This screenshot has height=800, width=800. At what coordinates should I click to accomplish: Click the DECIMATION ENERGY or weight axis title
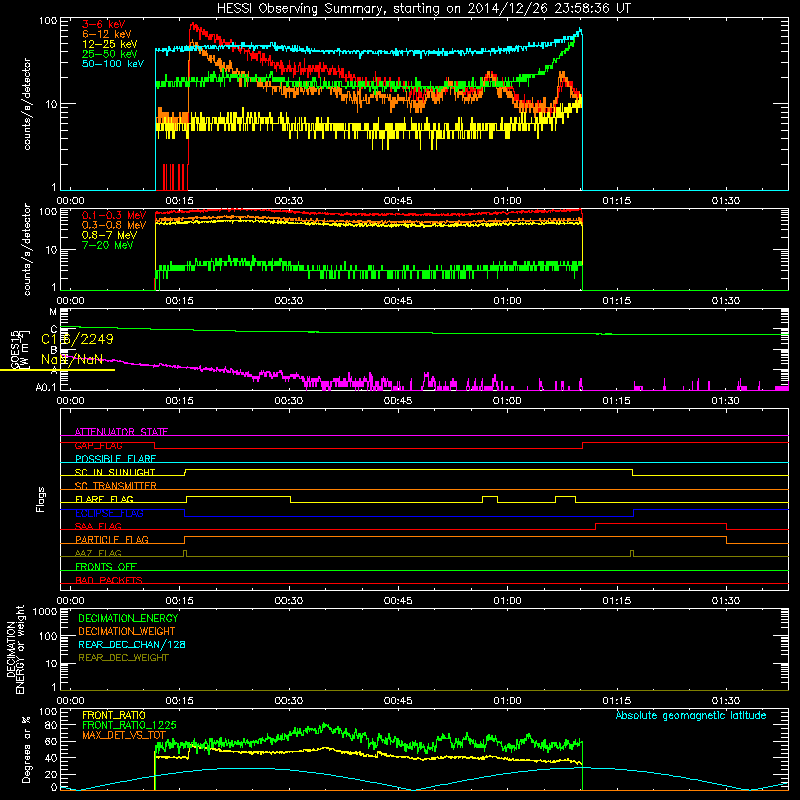[x=15, y=649]
